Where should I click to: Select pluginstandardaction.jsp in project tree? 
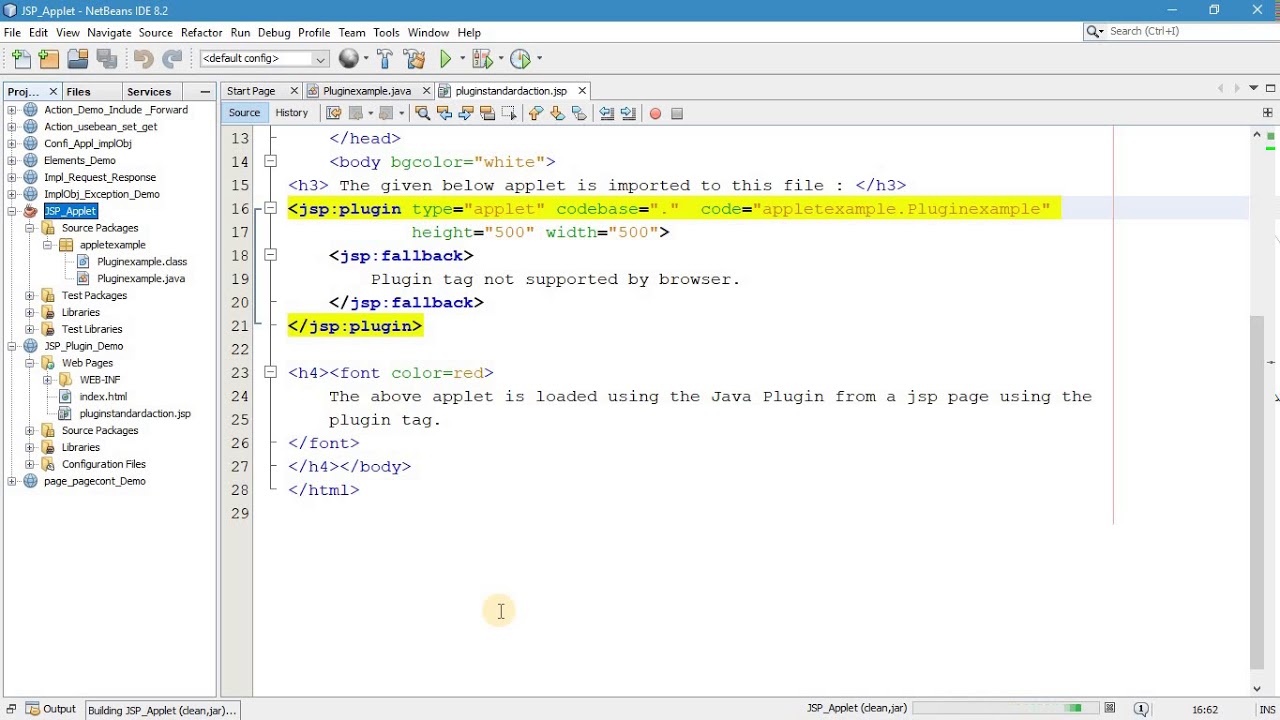tap(135, 414)
